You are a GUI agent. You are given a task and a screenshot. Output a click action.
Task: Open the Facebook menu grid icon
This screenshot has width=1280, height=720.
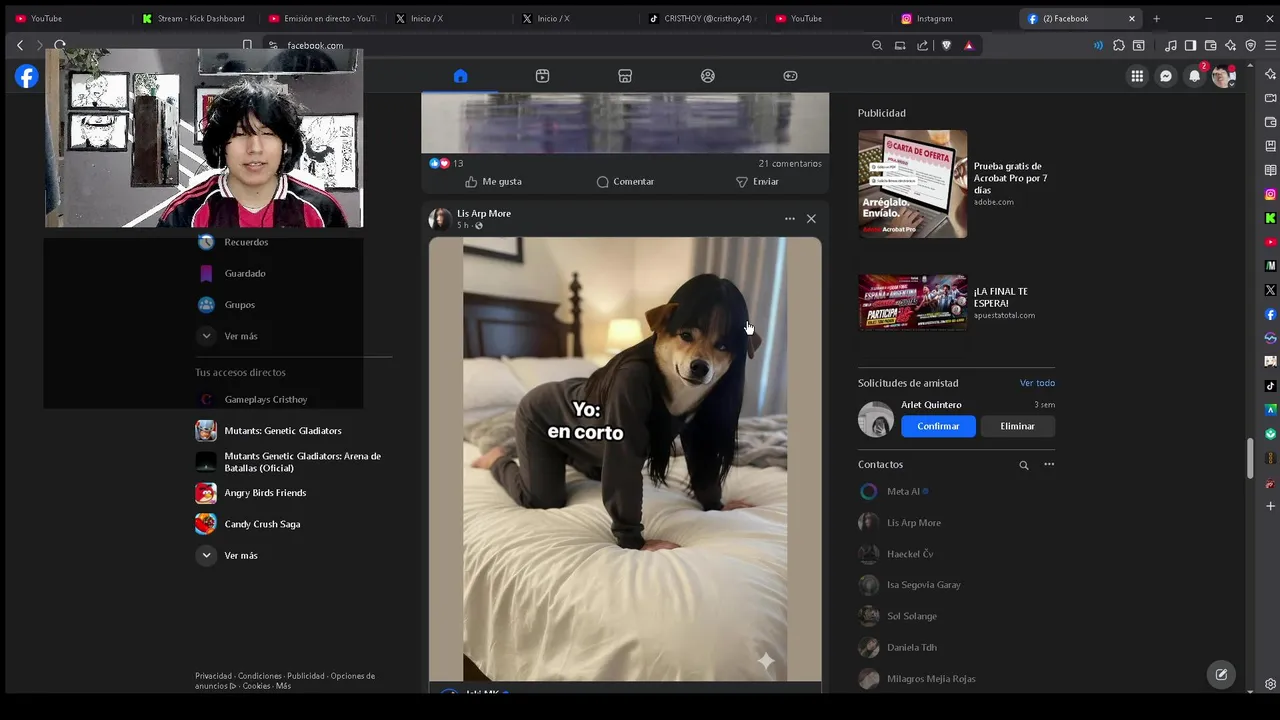point(1137,76)
